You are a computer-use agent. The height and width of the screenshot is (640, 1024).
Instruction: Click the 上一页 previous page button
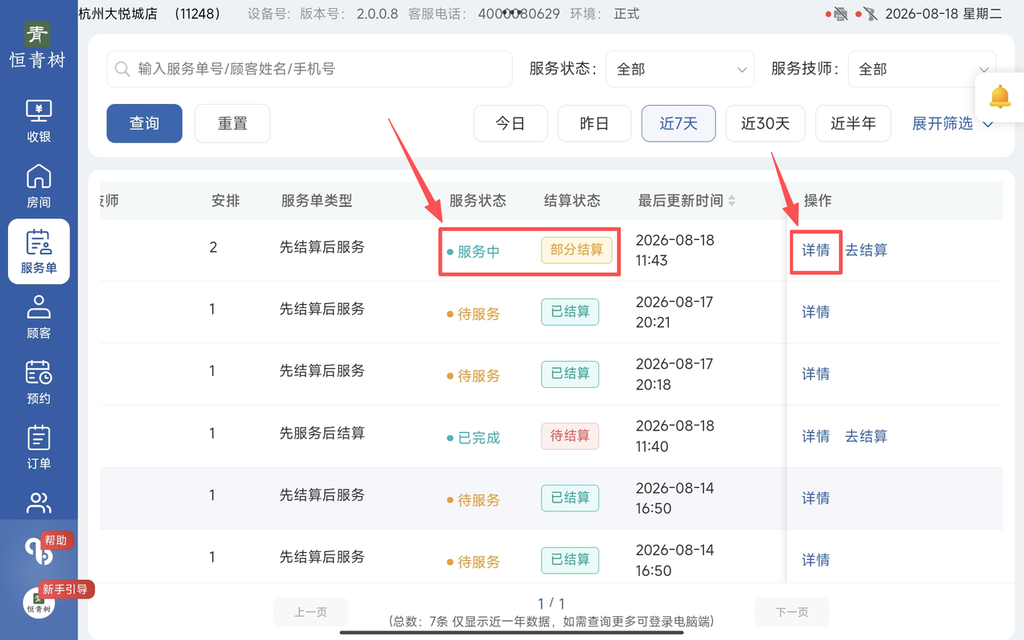(x=311, y=612)
